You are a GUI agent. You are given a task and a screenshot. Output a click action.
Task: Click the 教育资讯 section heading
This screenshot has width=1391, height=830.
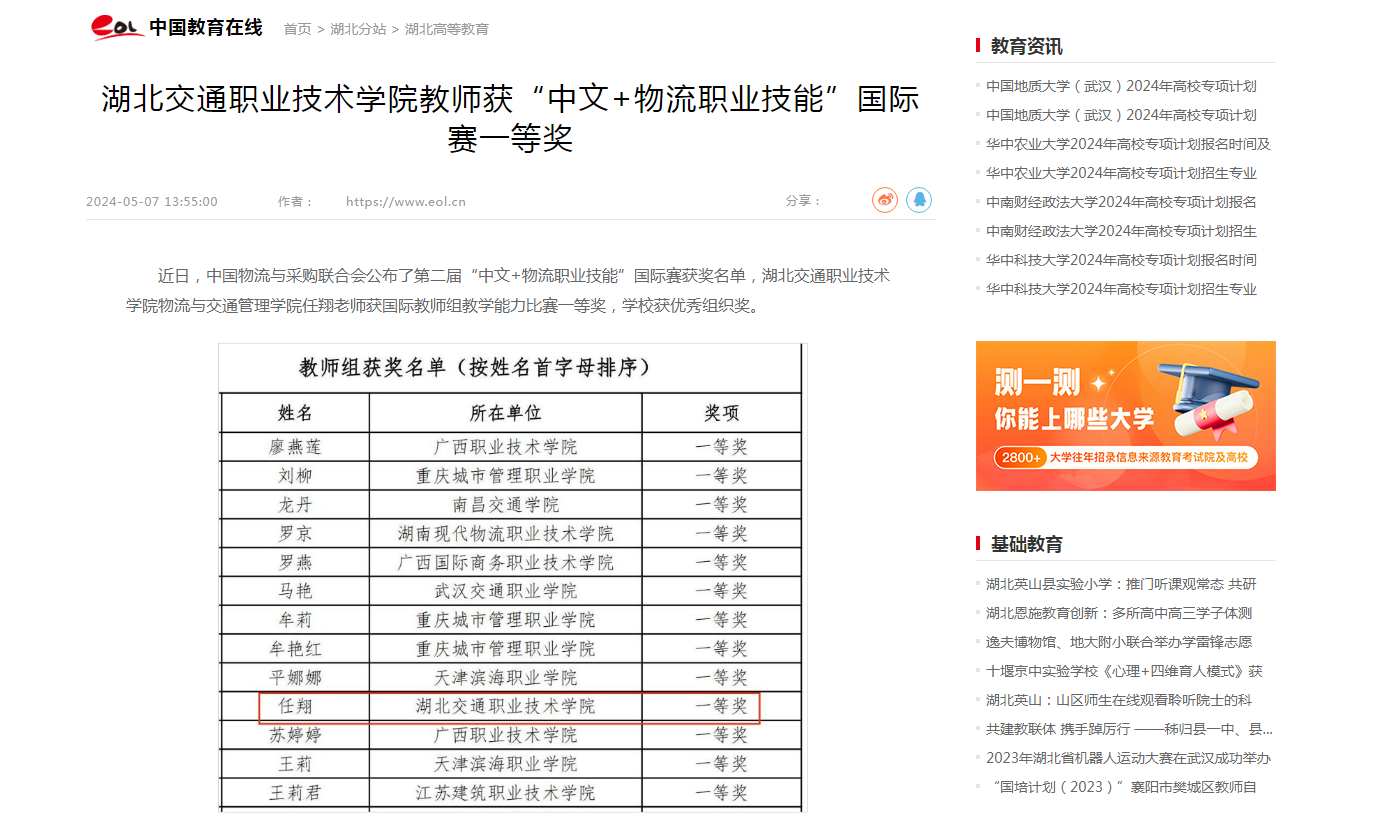click(1027, 46)
